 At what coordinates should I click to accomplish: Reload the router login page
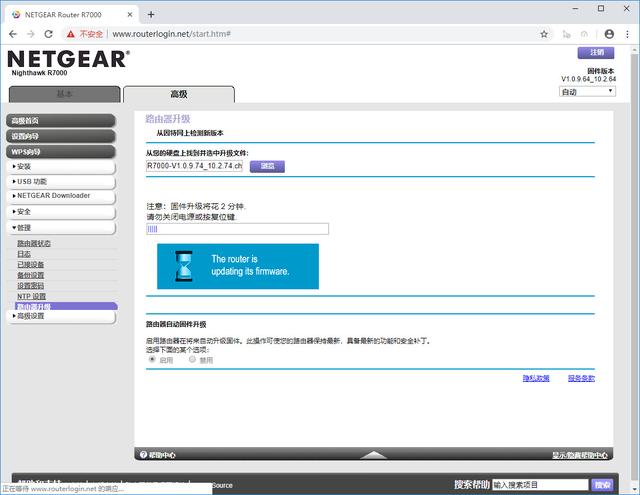[x=49, y=34]
